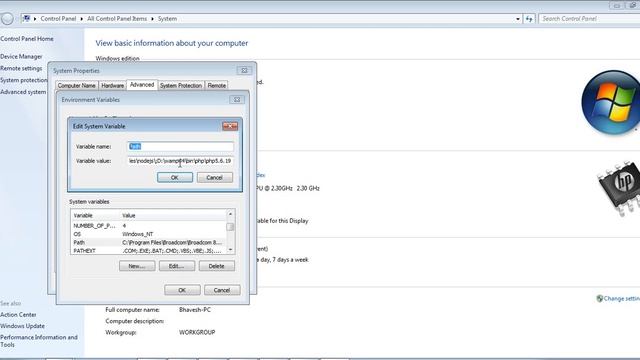This screenshot has width=640, height=360.
Task: Click the back navigation button
Action: 7,19
